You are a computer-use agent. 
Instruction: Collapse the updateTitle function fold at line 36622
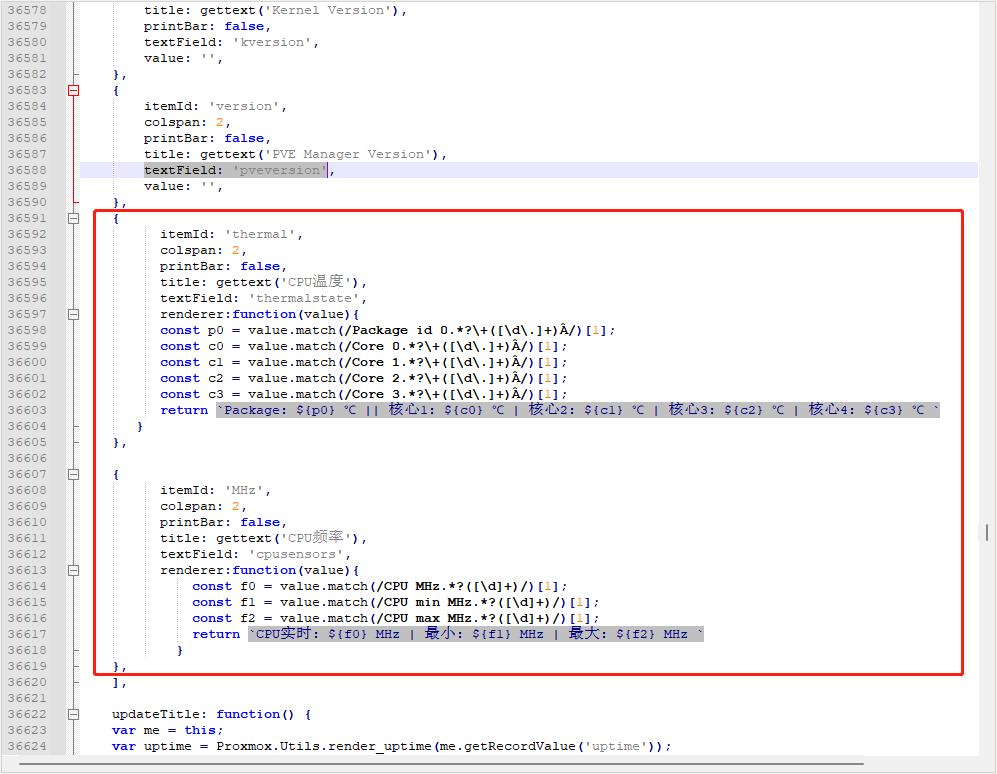74,714
